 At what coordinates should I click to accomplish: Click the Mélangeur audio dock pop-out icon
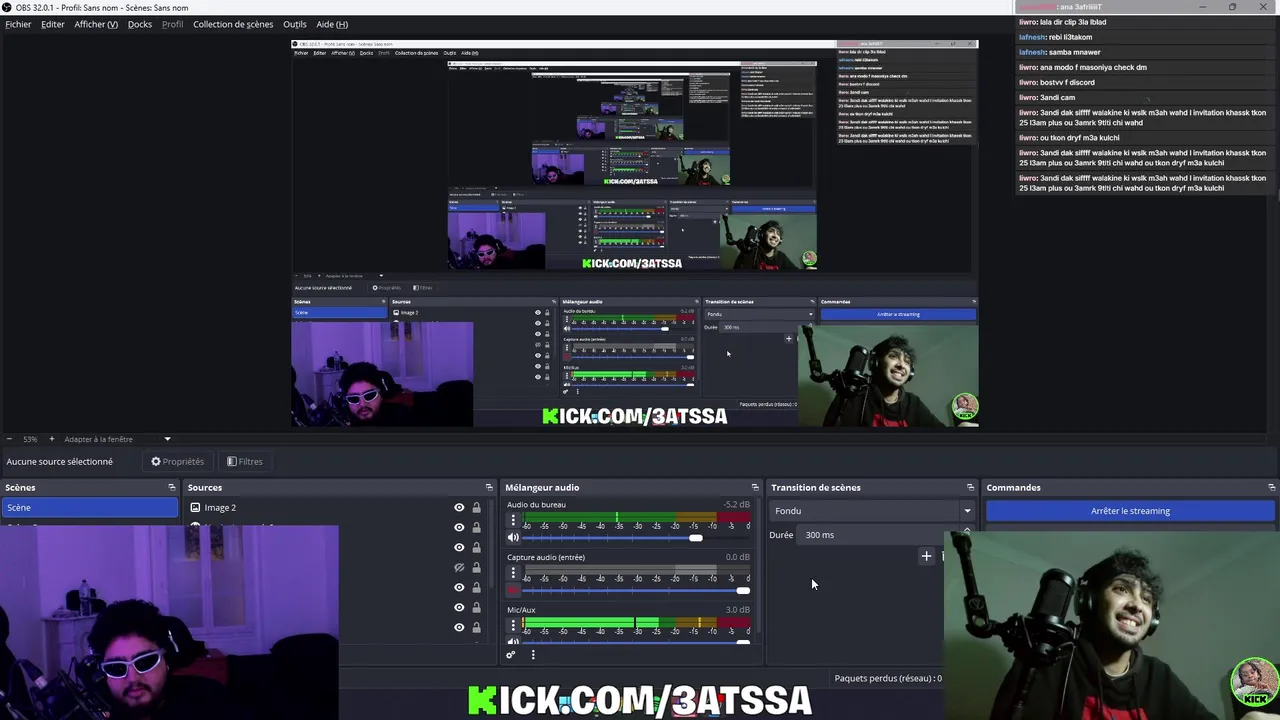coord(755,487)
